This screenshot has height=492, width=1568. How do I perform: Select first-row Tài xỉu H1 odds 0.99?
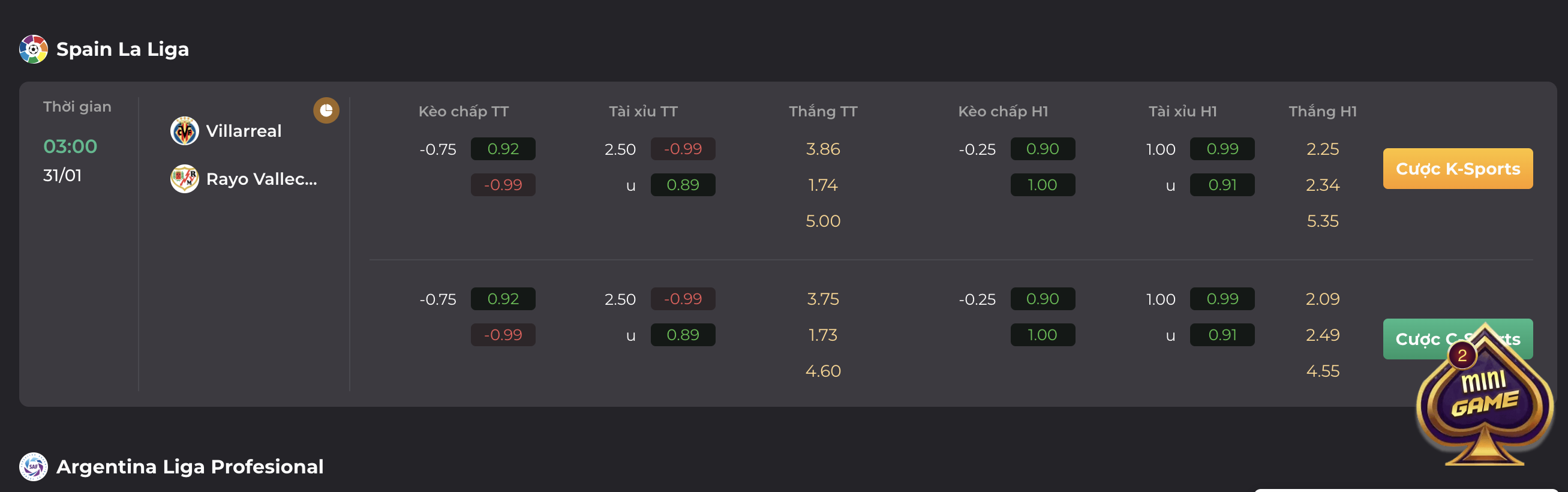coord(1222,149)
